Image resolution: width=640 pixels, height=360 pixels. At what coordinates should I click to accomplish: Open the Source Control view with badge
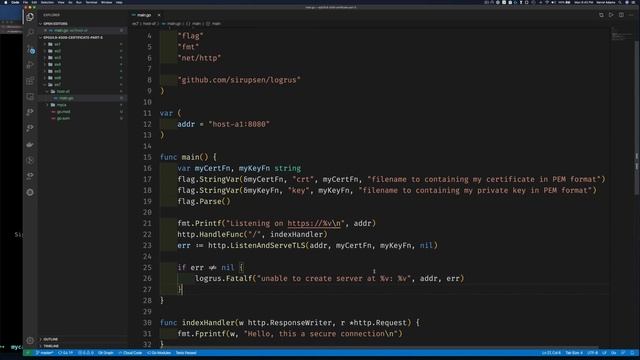[x=30, y=49]
